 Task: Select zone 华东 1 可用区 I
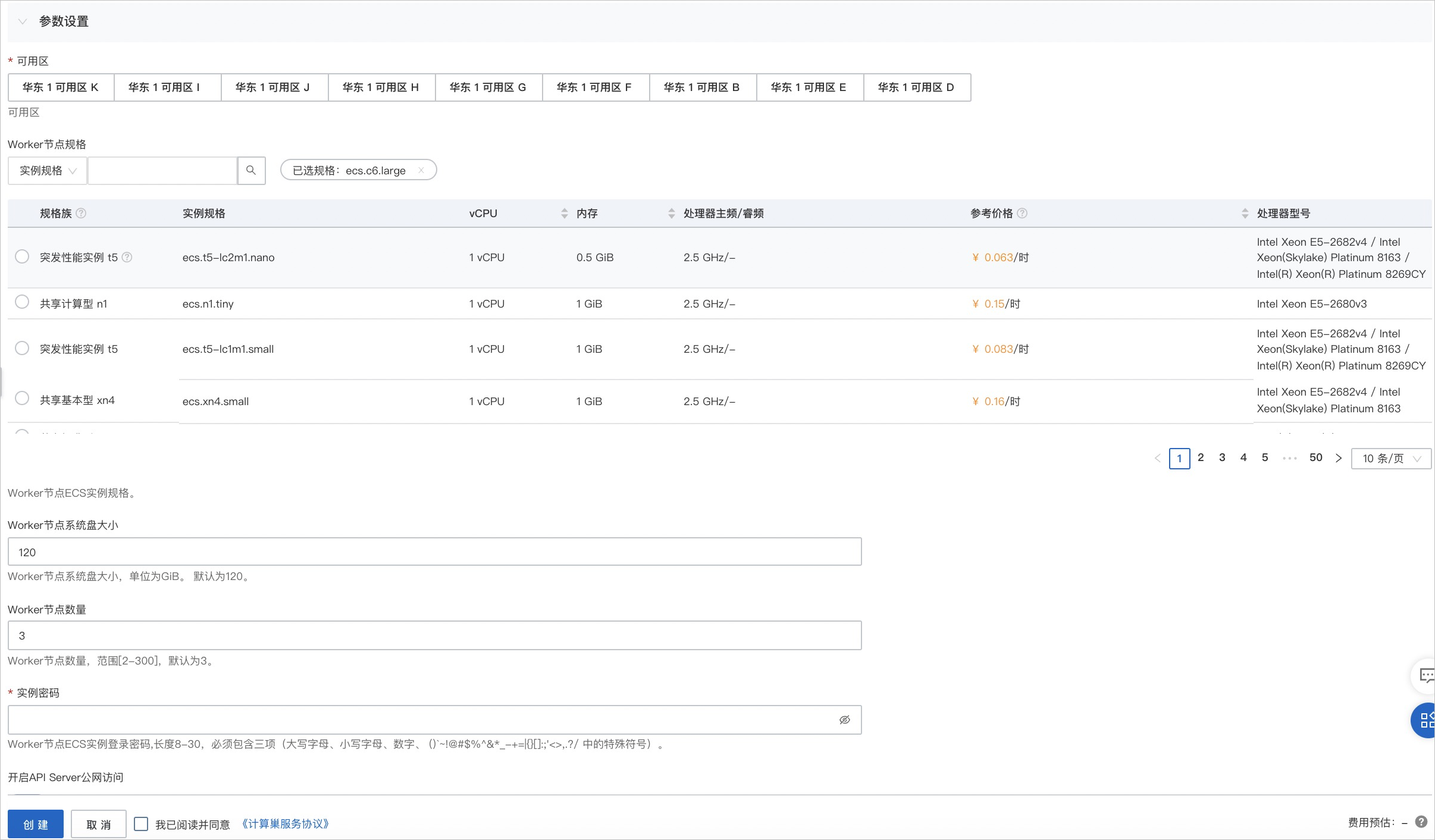[x=167, y=87]
